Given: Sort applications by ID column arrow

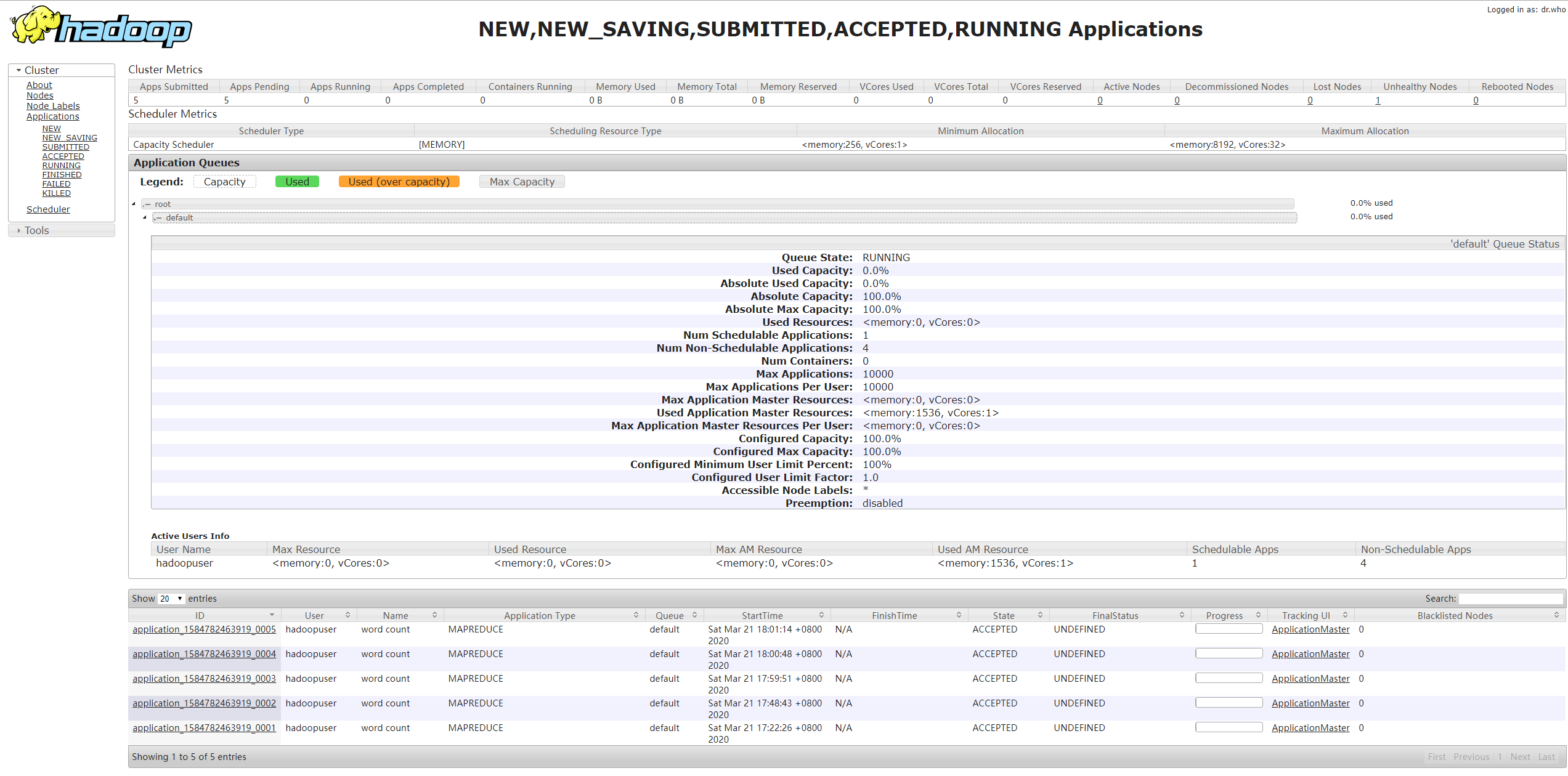Looking at the screenshot, I should pos(272,615).
